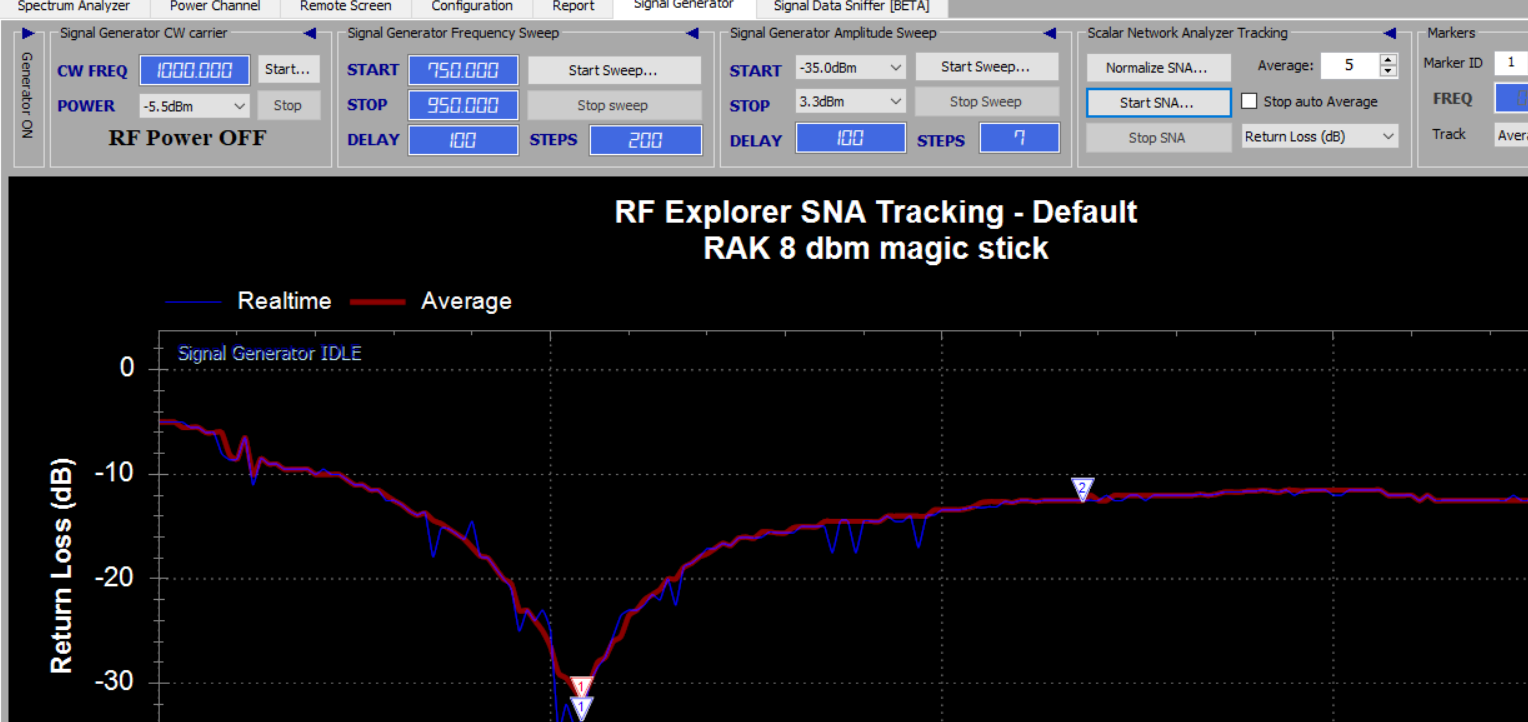Start the frequency sweep
The image size is (1528, 722).
[613, 70]
